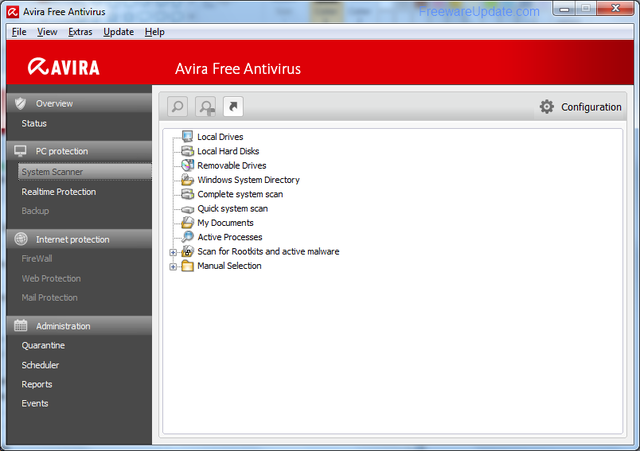Open Realtime Protection section
Screen dimensions: 640x451
[x=59, y=192]
